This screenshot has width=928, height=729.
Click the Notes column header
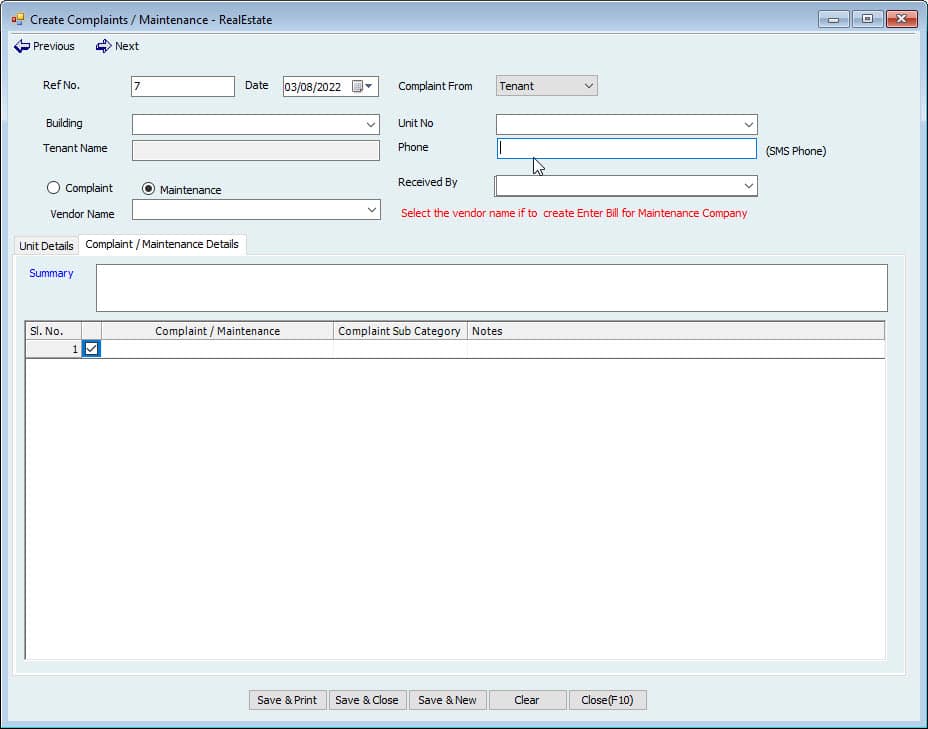[676, 331]
